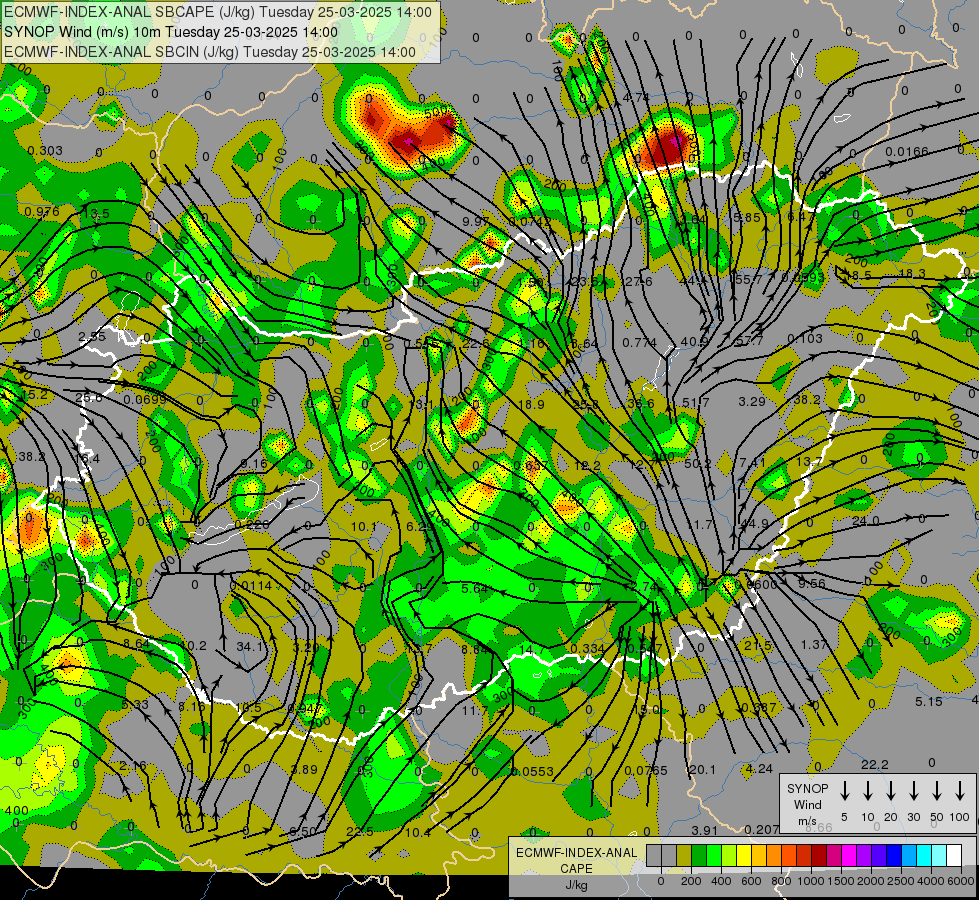The width and height of the screenshot is (979, 900).
Task: Click the '9.16' value on the map
Action: click(253, 463)
